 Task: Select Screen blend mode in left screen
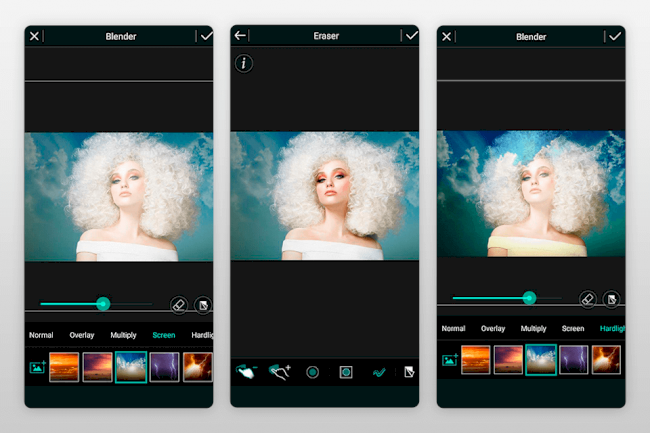click(164, 335)
